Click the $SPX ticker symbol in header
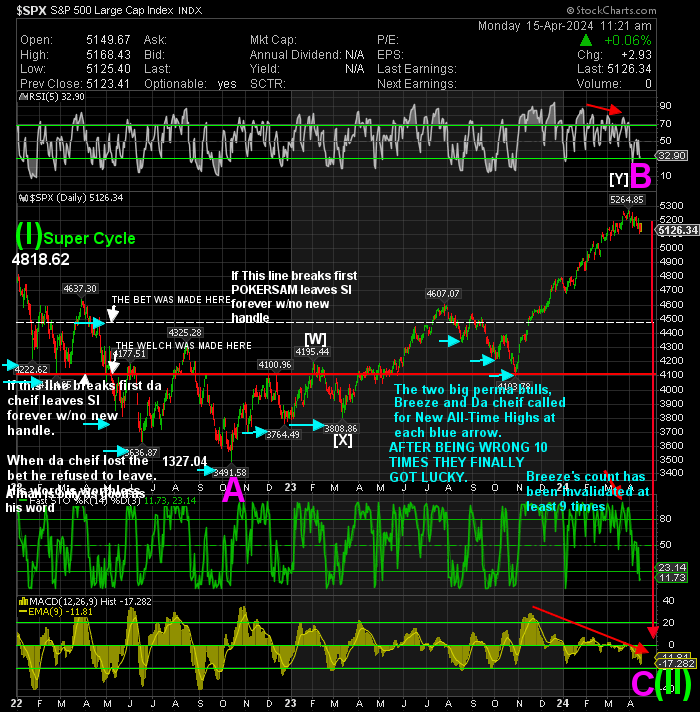700x712 pixels. click(31, 10)
